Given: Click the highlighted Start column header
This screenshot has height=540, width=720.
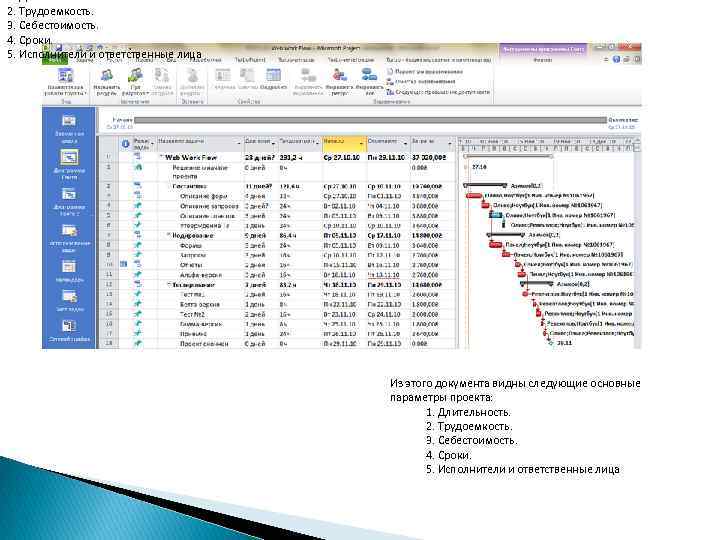Looking at the screenshot, I should [x=344, y=144].
